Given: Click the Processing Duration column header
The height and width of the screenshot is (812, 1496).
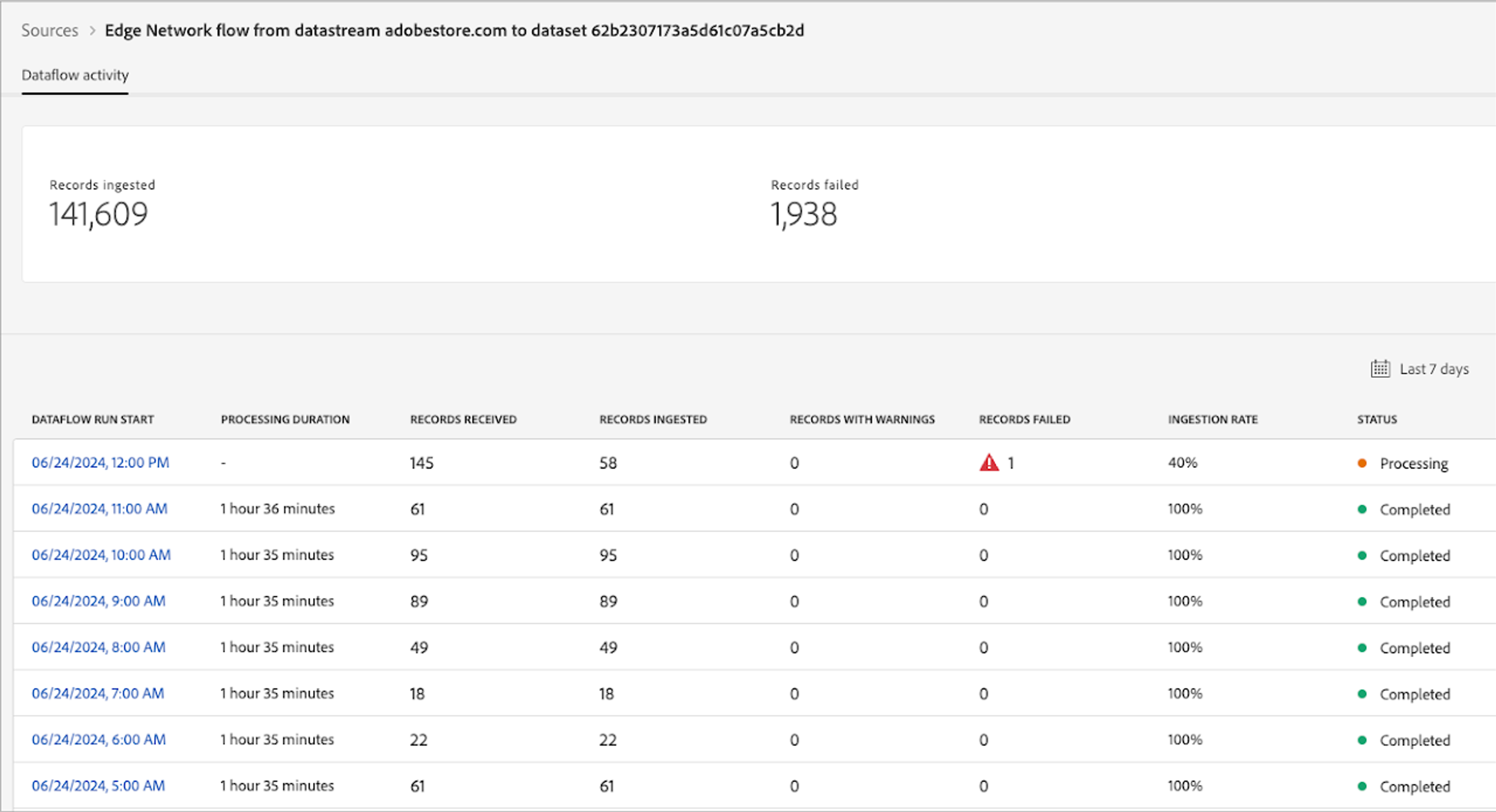Looking at the screenshot, I should tap(285, 420).
